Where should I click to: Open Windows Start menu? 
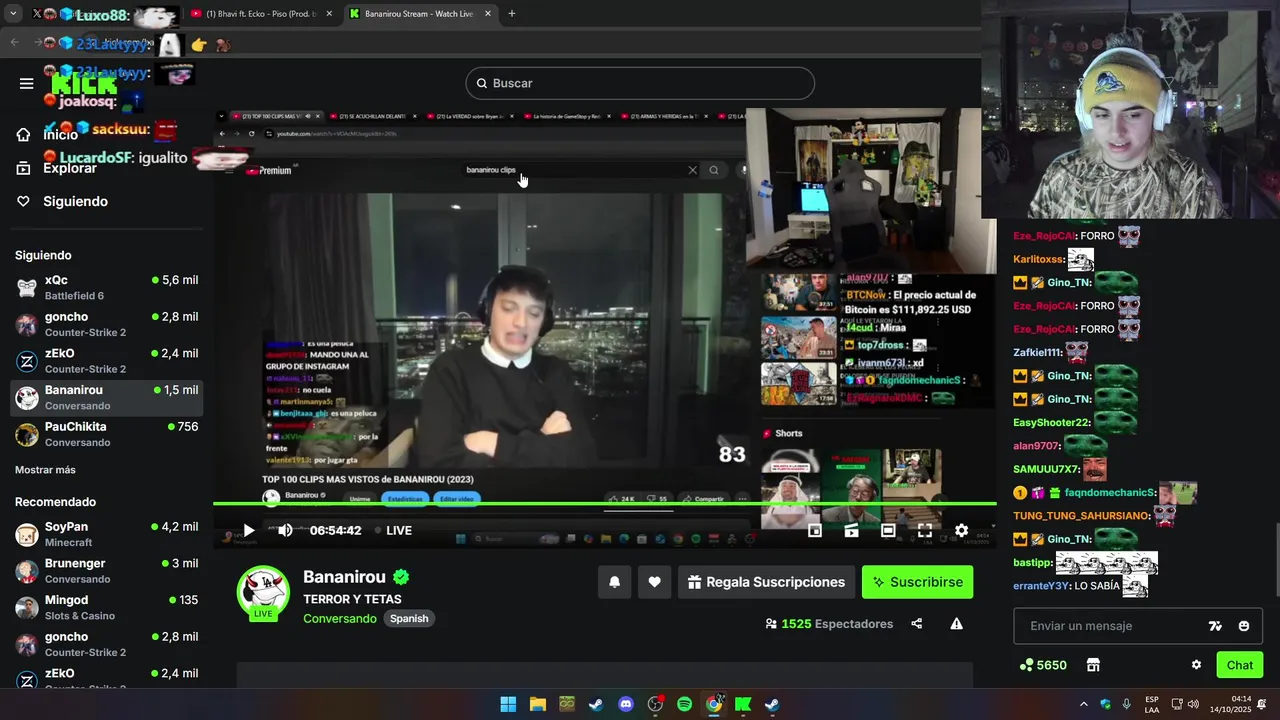[508, 704]
